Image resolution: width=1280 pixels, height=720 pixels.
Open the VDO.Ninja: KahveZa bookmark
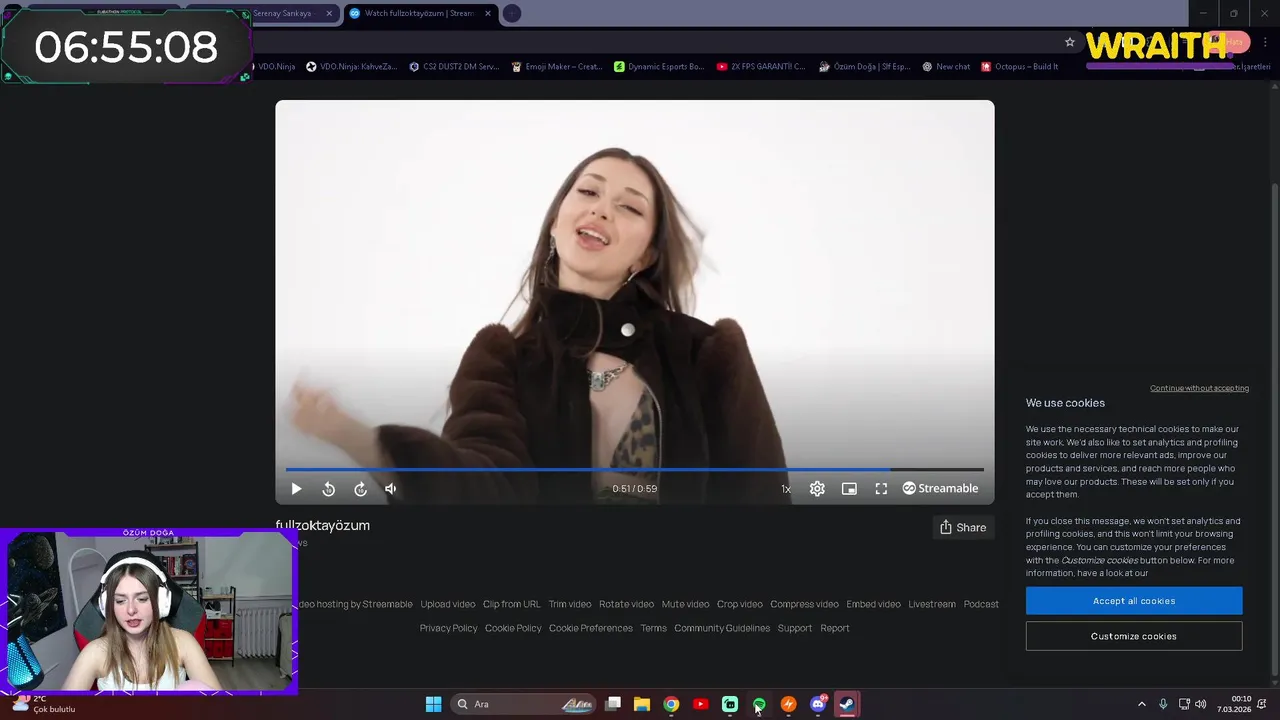tap(351, 66)
